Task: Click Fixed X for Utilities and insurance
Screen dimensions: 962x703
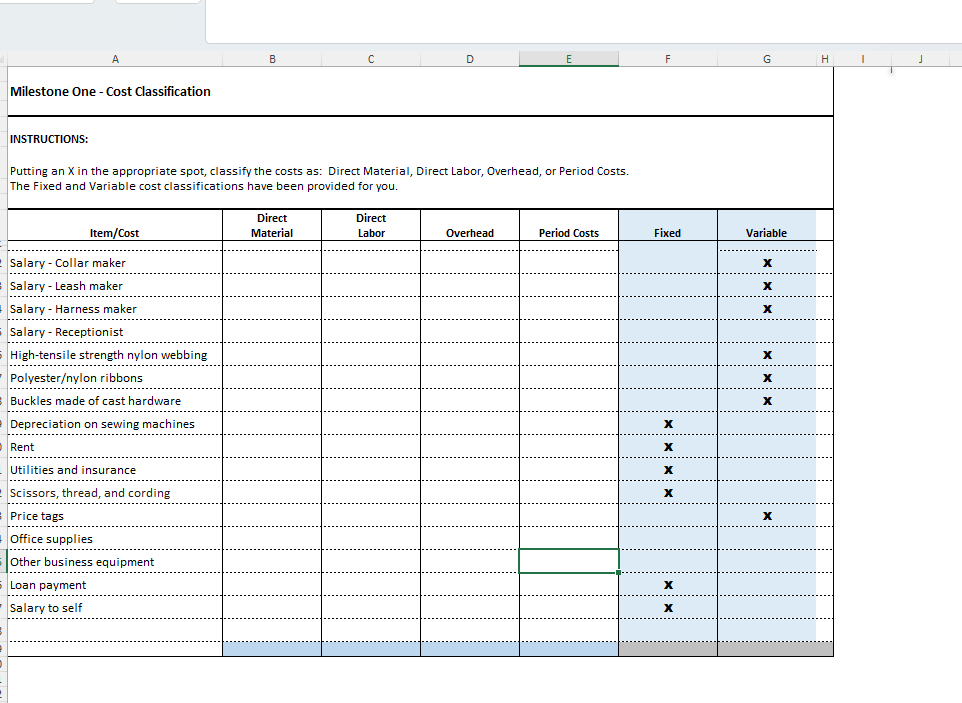Action: click(668, 470)
